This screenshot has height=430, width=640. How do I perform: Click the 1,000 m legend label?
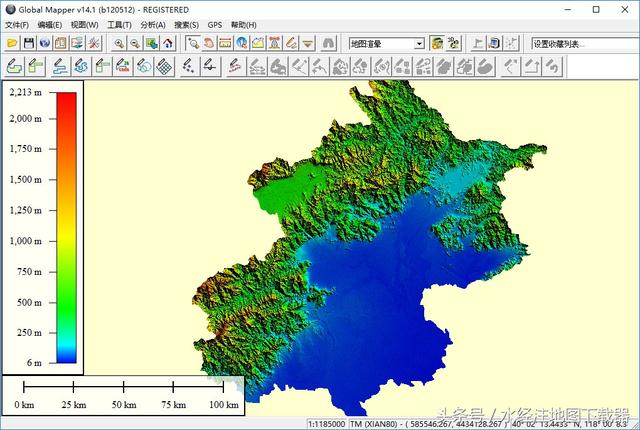26,241
